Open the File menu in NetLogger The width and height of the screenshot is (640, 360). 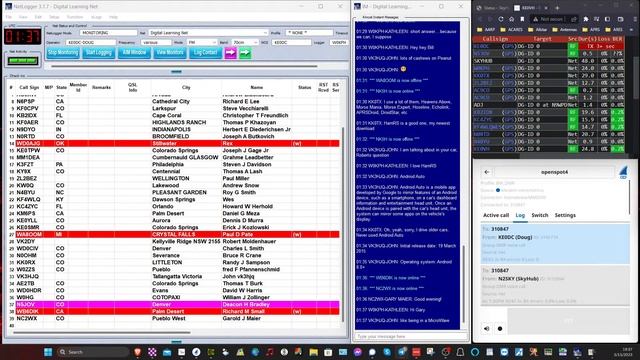click(x=9, y=17)
